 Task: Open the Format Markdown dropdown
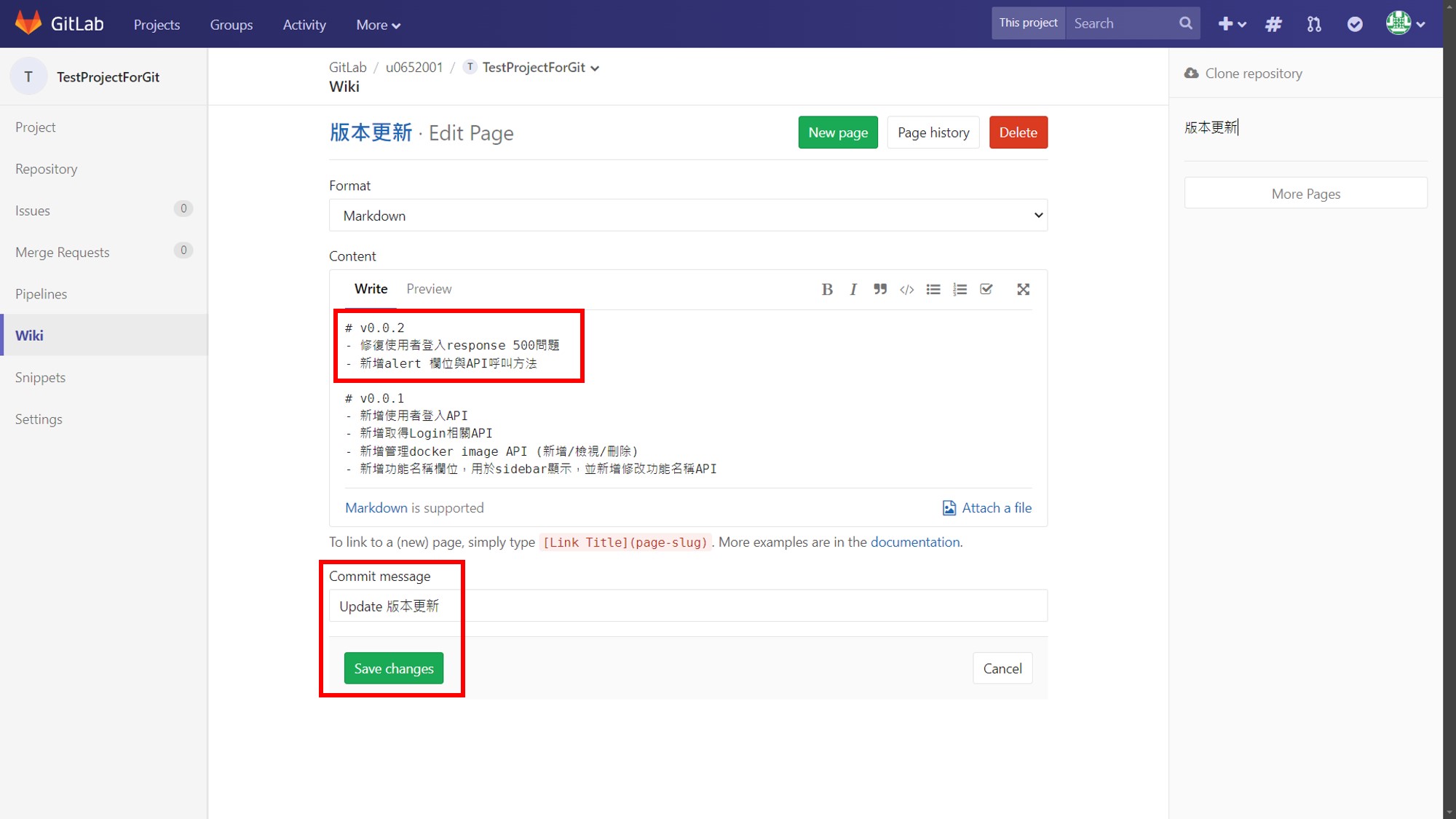point(688,215)
